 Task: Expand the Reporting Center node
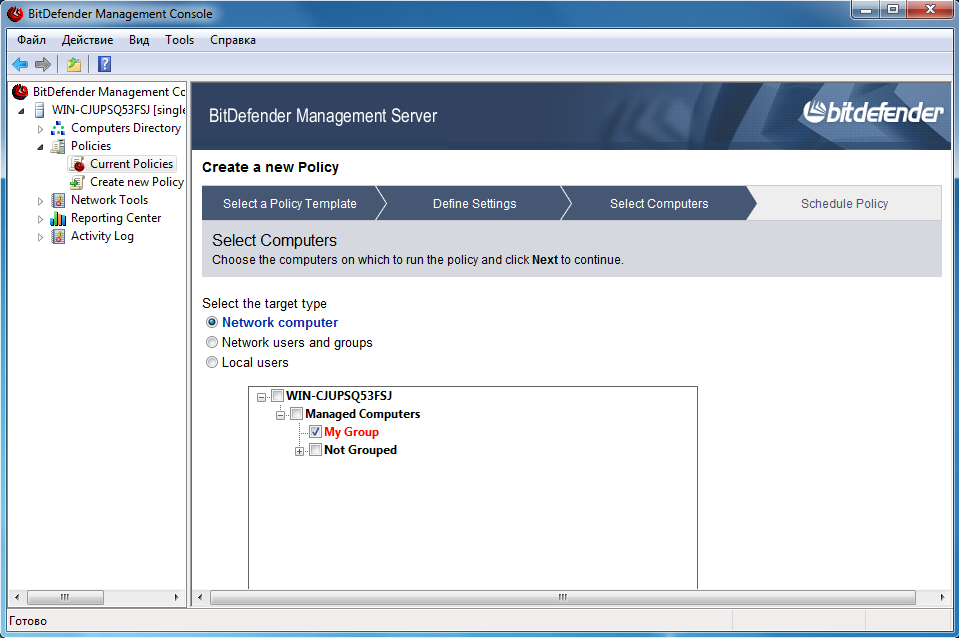(40, 219)
